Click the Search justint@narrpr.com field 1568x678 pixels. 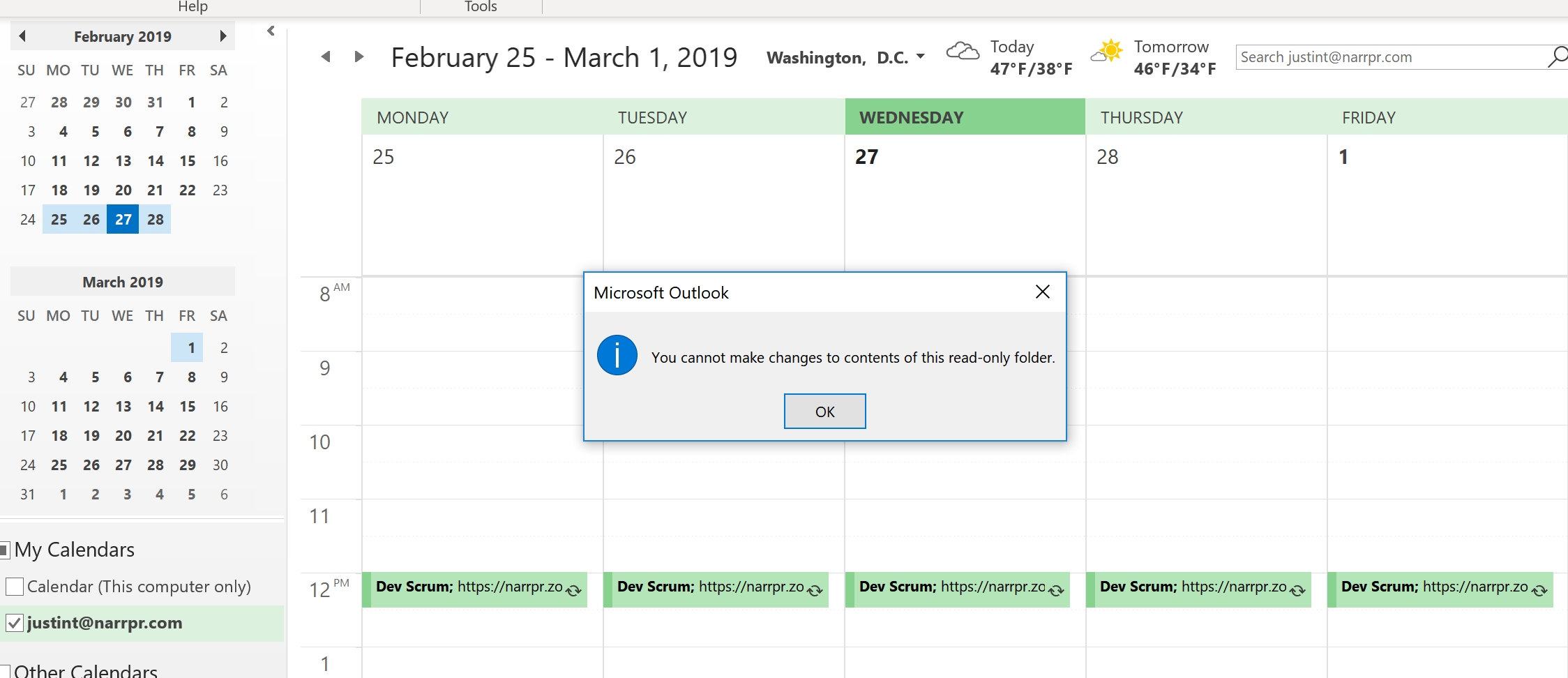click(x=1392, y=57)
